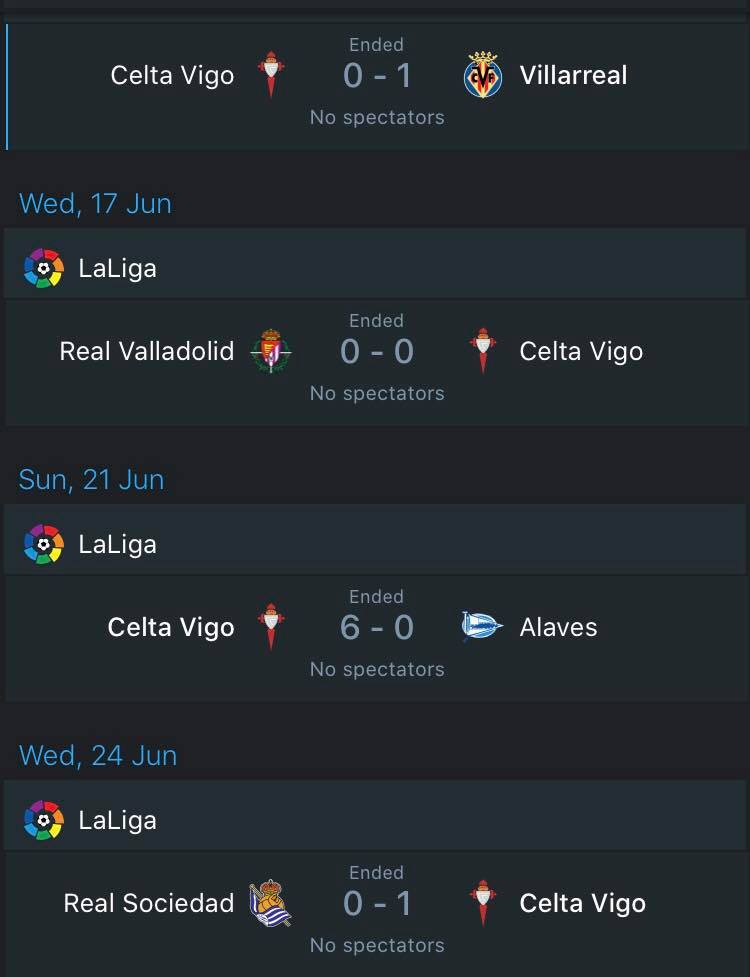
Task: Select the Real Sociedad team name
Action: coord(149,903)
